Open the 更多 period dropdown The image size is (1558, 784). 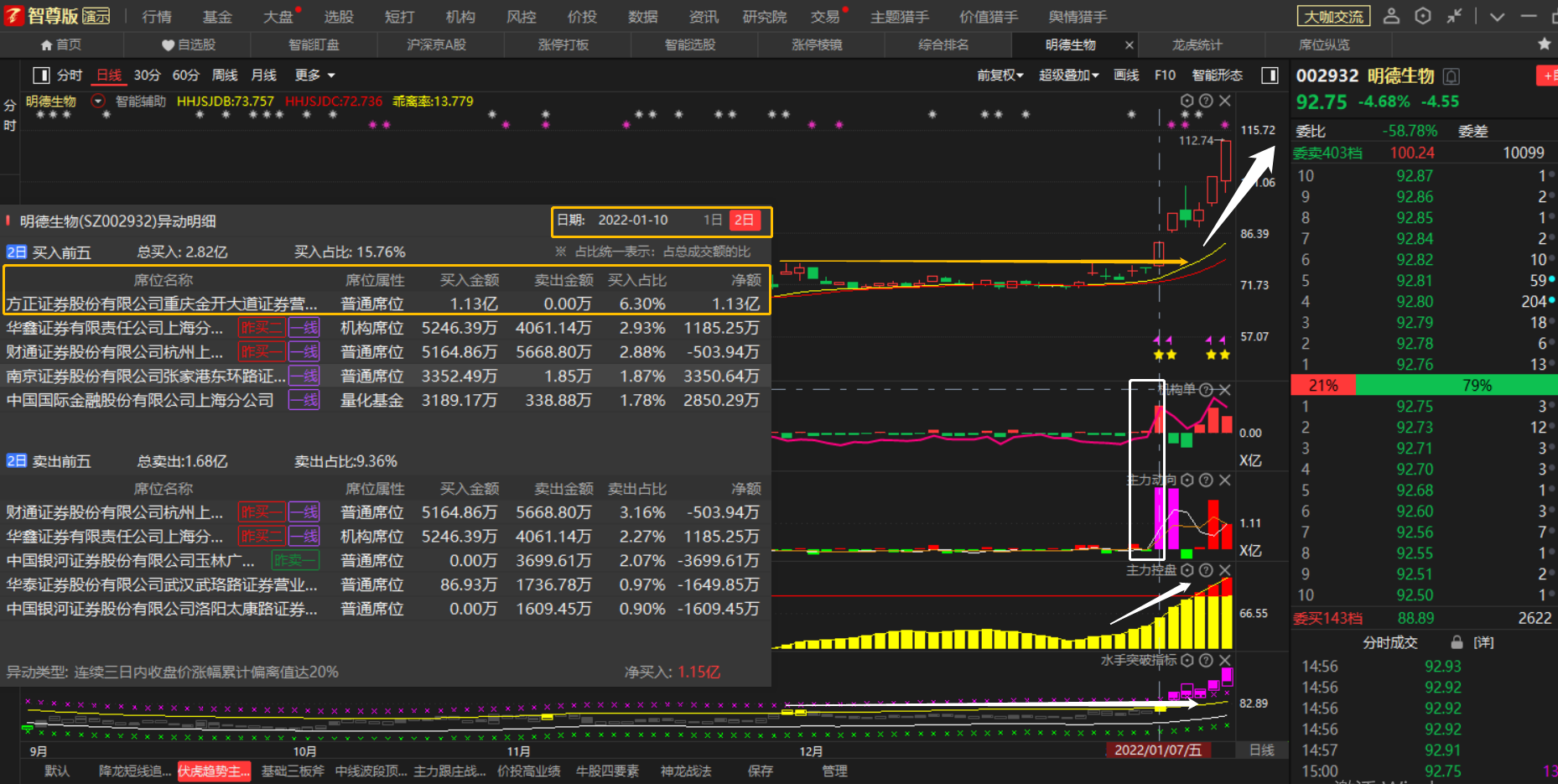pos(314,75)
